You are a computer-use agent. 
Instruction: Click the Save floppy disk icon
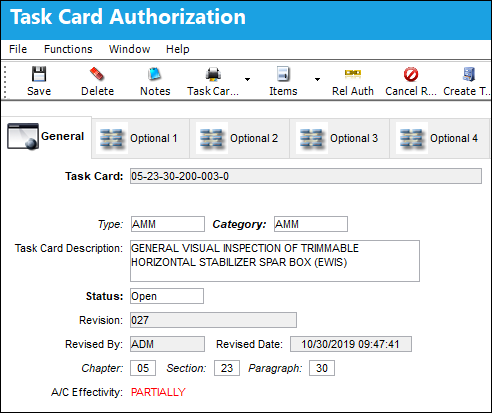tap(39, 74)
